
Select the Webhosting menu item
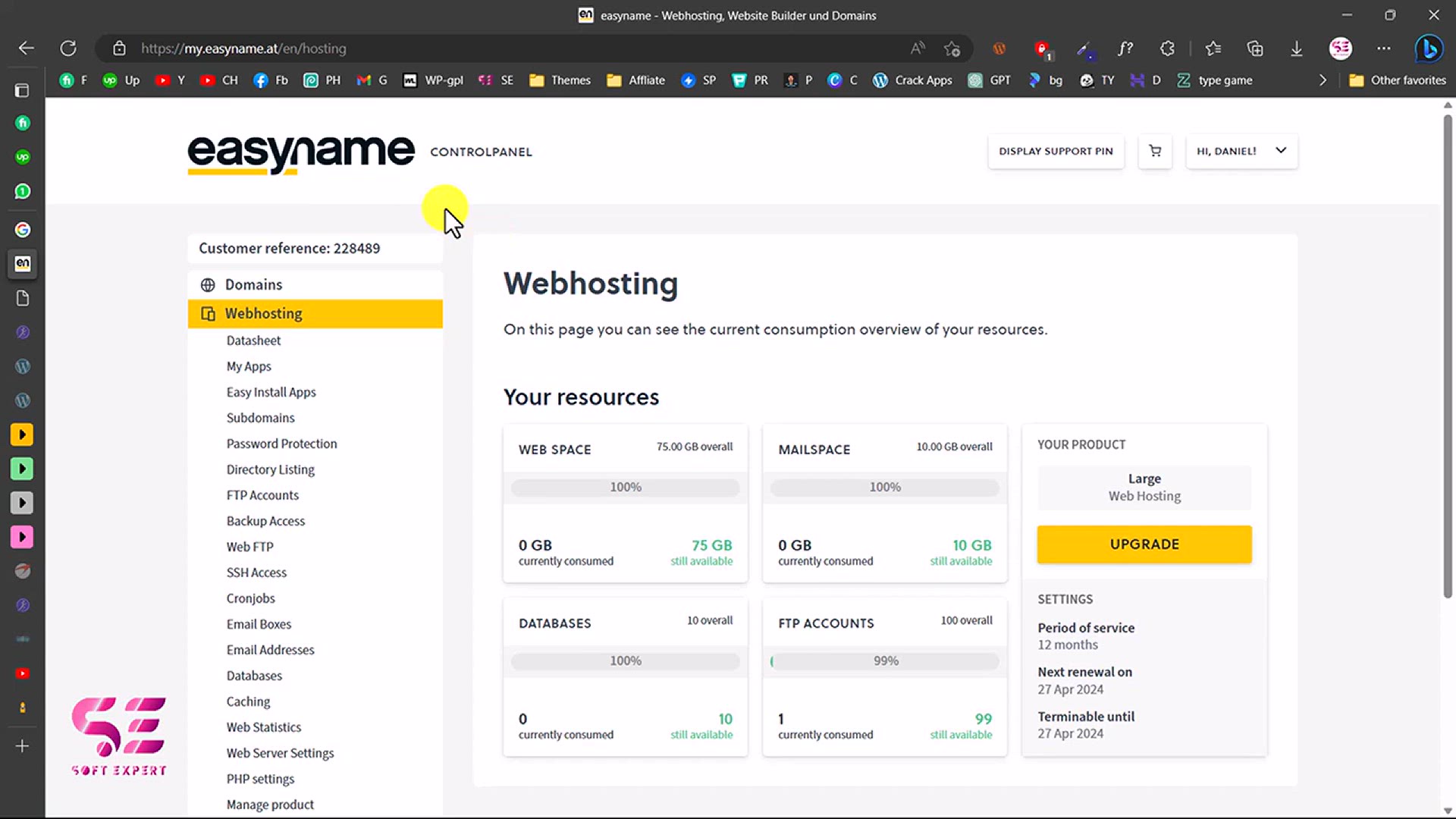pyautogui.click(x=315, y=314)
